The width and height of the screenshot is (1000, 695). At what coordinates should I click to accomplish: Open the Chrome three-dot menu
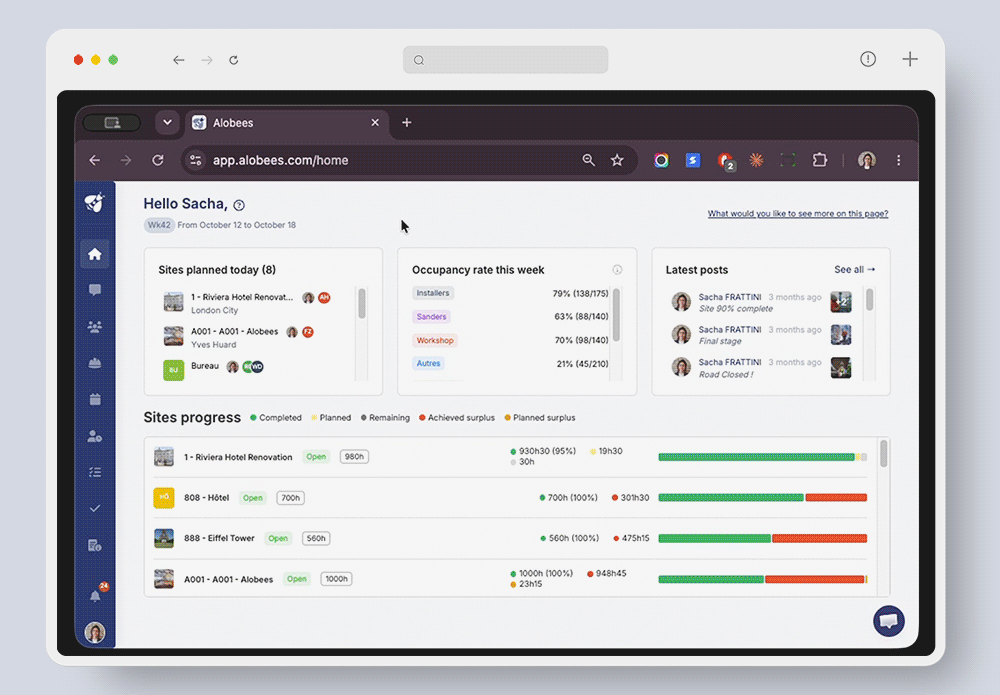(898, 160)
